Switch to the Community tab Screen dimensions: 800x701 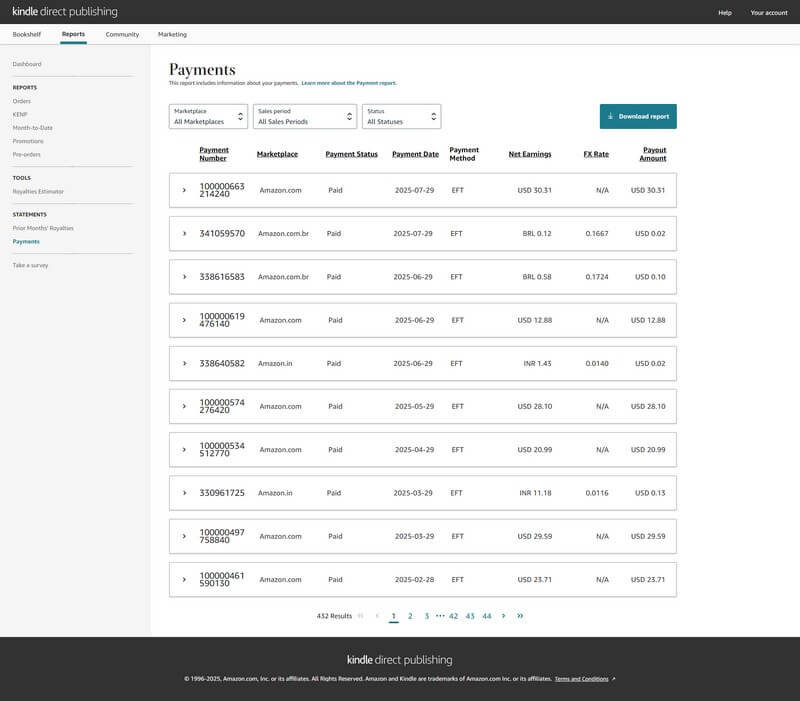click(122, 34)
